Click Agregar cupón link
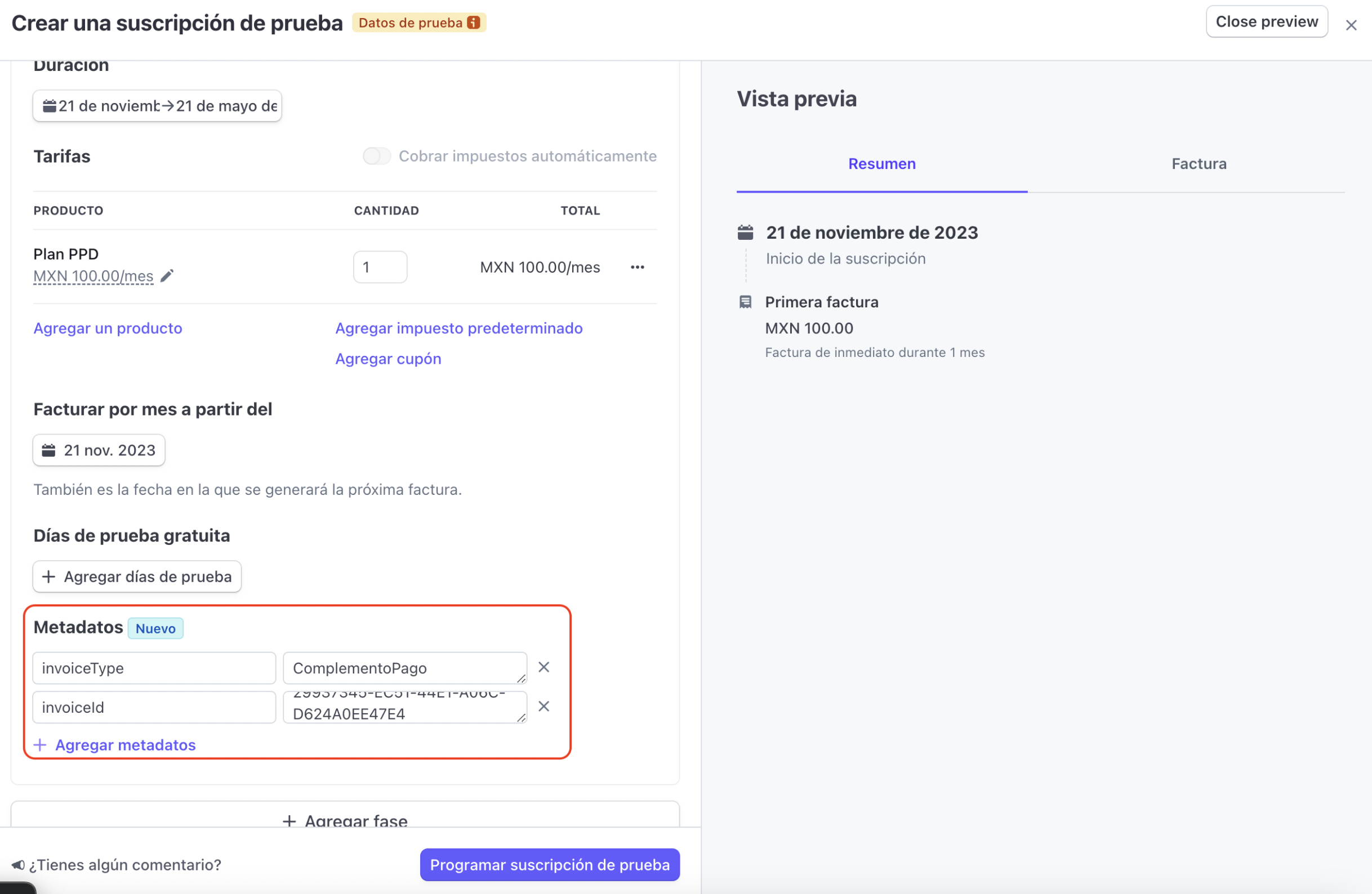Screen dimensions: 1372x894 [389, 359]
